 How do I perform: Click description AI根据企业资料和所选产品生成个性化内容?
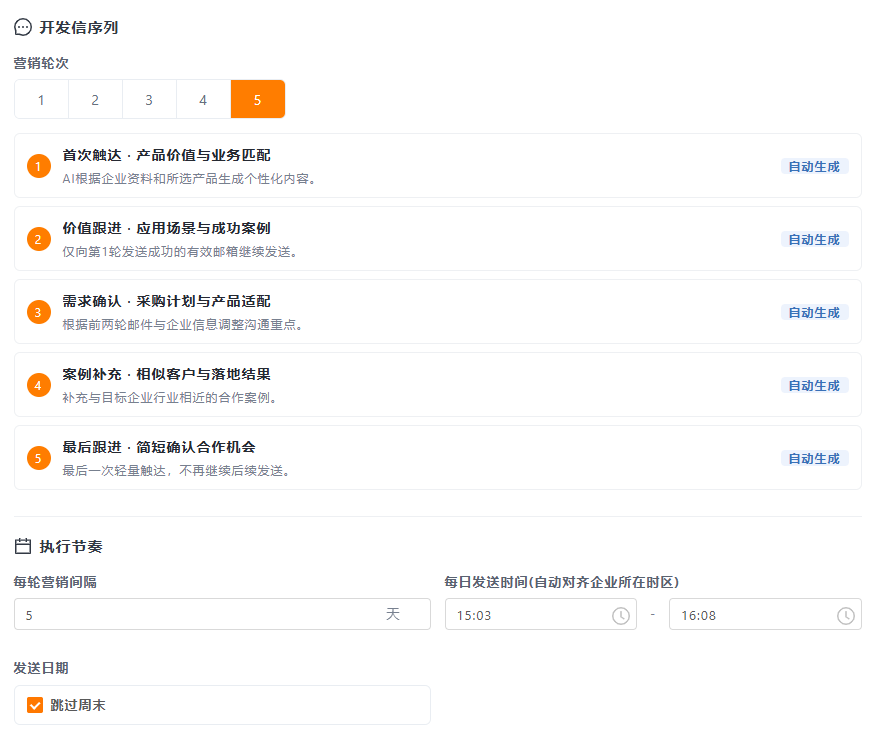pos(189,178)
